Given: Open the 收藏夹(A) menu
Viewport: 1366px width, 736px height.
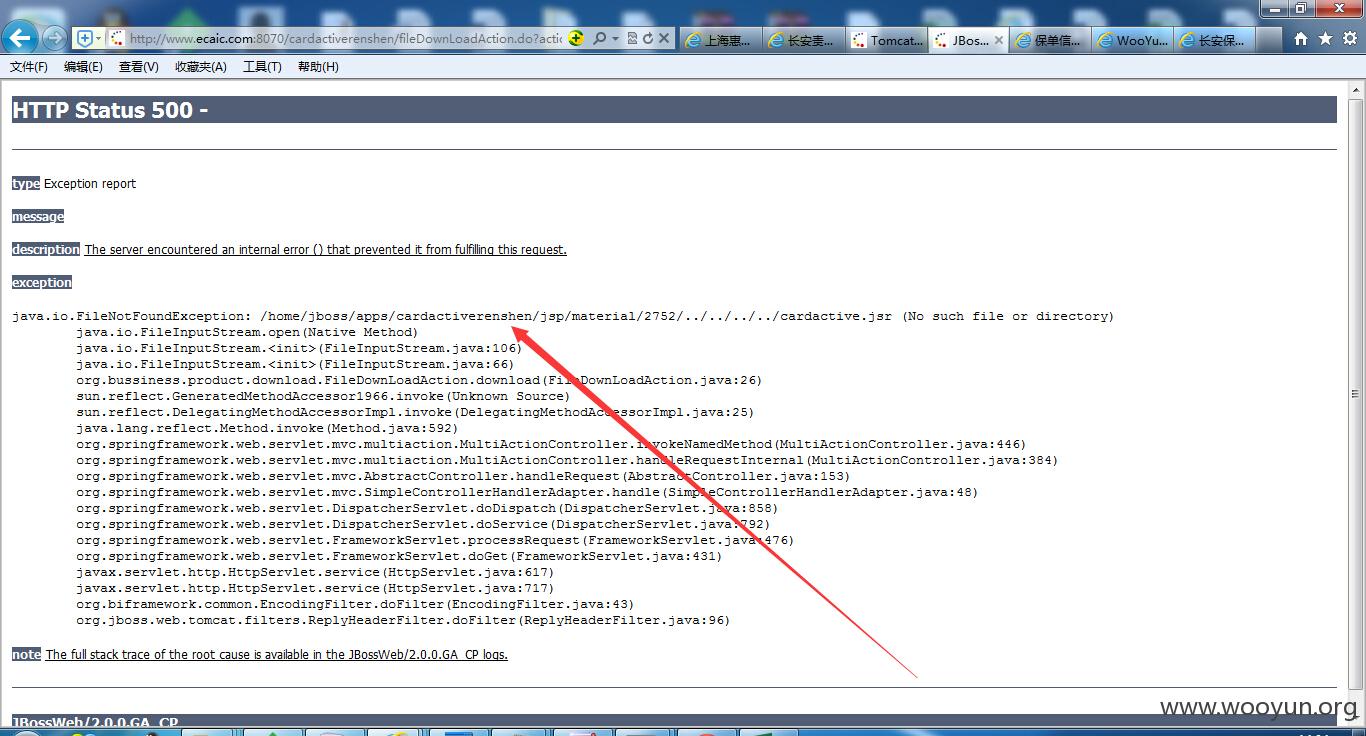Looking at the screenshot, I should [x=200, y=67].
